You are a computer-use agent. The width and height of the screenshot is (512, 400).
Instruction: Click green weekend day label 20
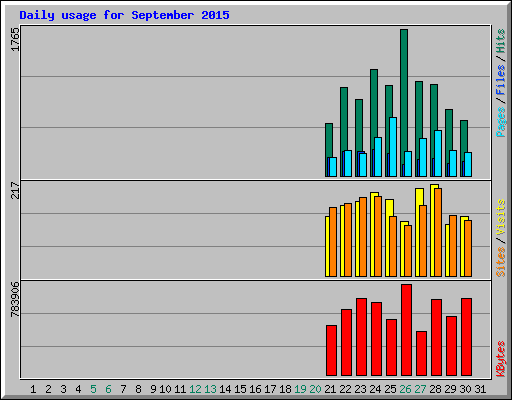pos(315,389)
